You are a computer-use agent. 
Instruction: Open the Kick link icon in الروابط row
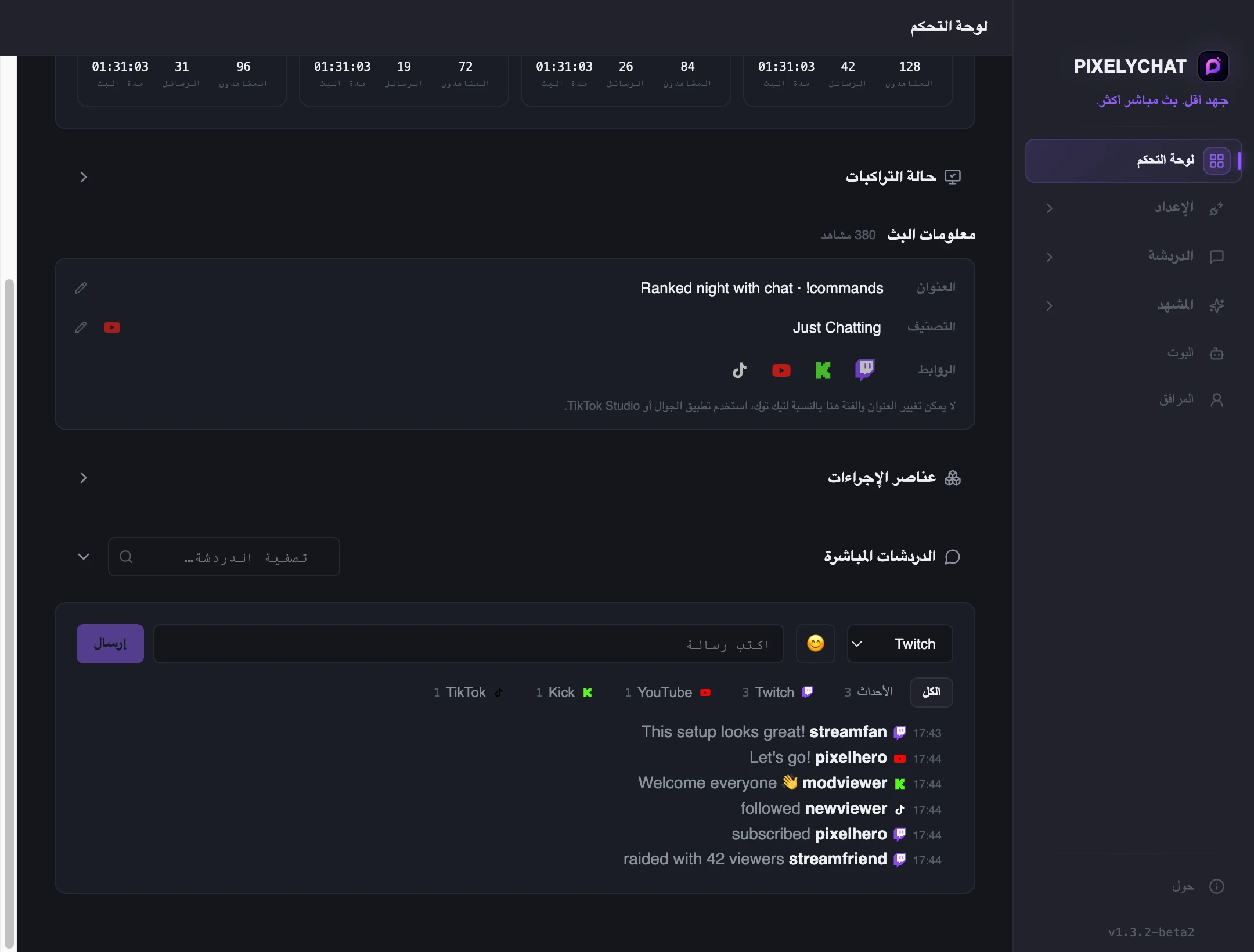(x=823, y=370)
